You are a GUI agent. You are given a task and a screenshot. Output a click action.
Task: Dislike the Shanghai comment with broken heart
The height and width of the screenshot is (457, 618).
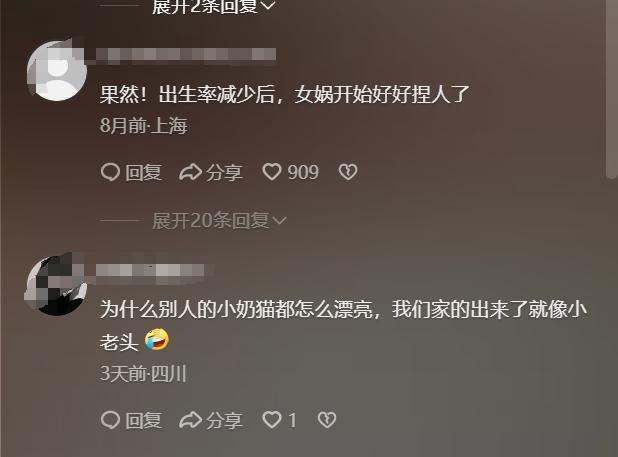pyautogui.click(x=348, y=173)
